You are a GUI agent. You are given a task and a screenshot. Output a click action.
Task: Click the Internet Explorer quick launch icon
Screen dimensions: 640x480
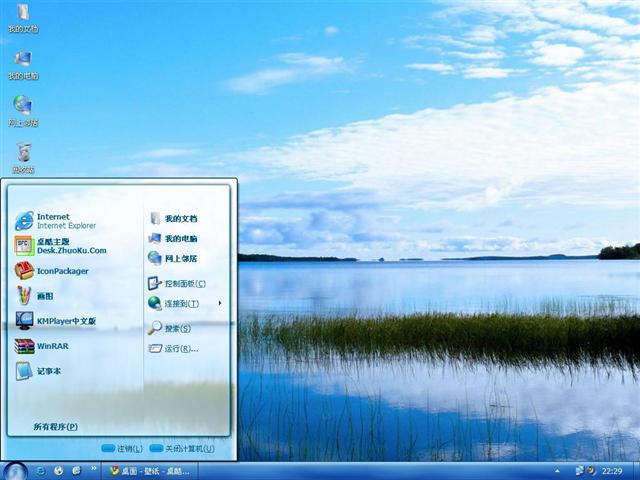(40, 471)
